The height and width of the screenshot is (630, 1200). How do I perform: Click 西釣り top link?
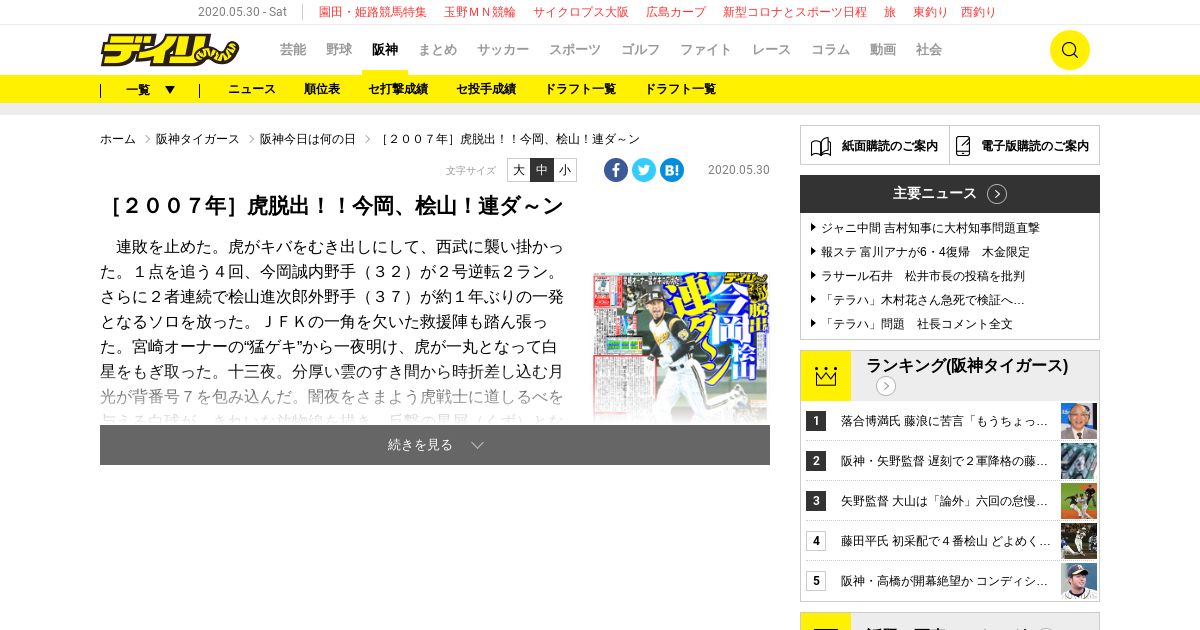pyautogui.click(x=979, y=12)
